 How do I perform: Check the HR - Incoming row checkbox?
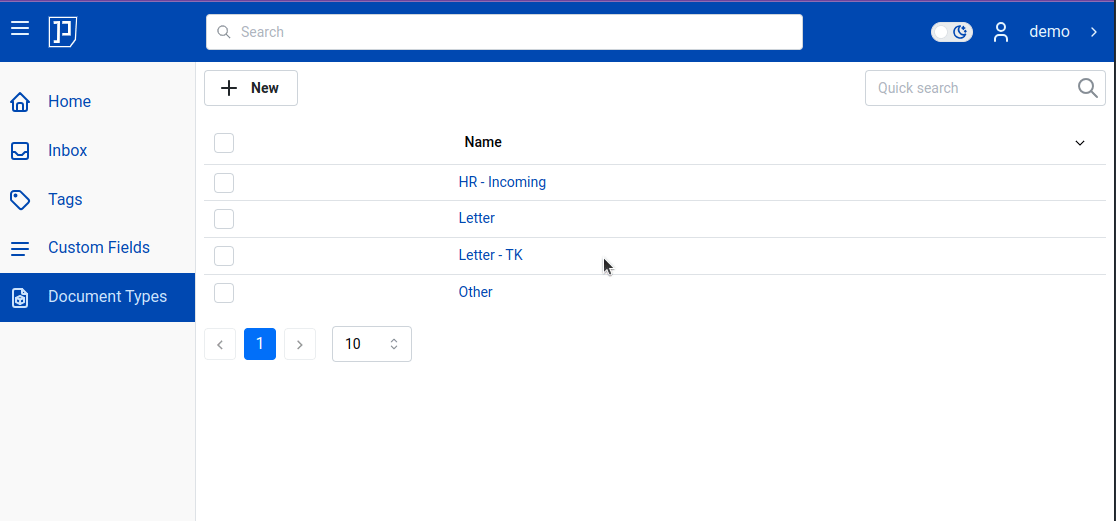point(224,183)
